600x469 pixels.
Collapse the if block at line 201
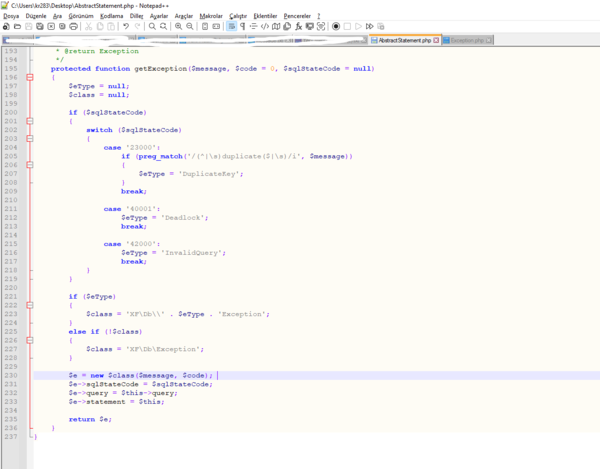[30, 121]
